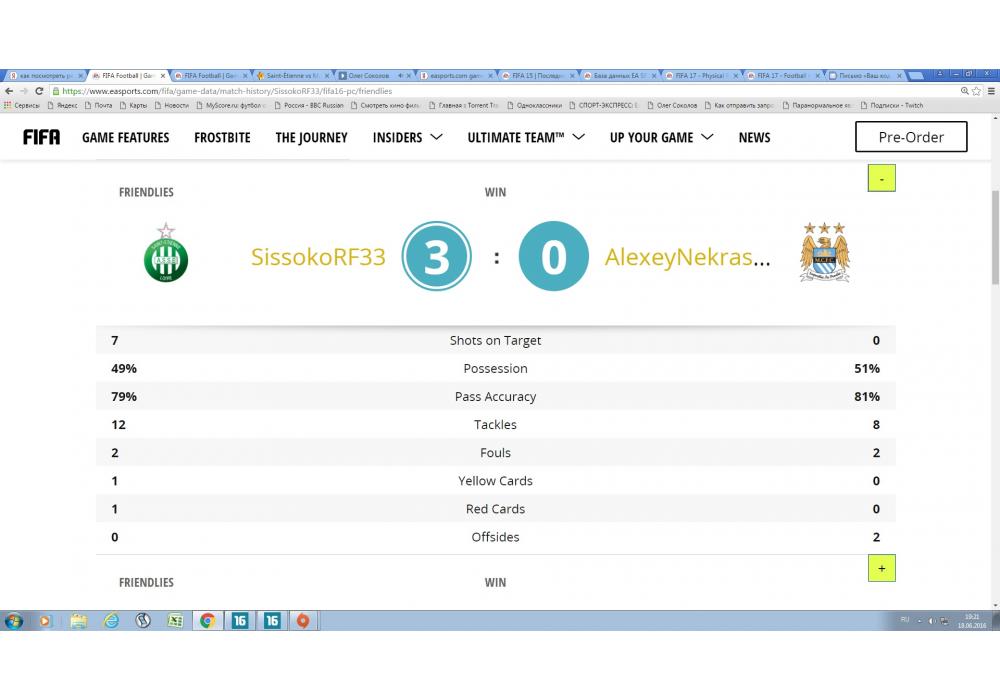Expand the INSIDERS dropdown chevron

click(436, 137)
